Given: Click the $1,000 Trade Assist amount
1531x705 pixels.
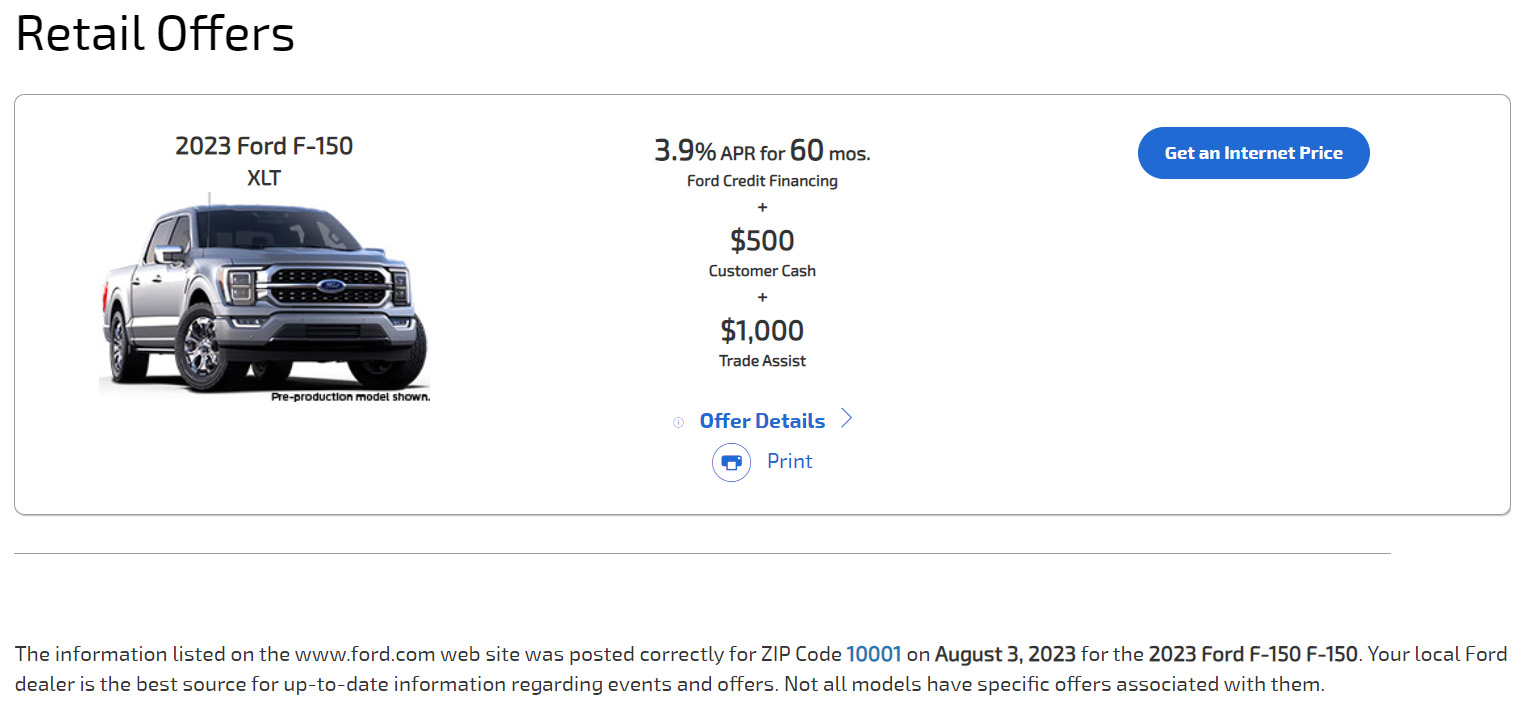Looking at the screenshot, I should pyautogui.click(x=762, y=331).
